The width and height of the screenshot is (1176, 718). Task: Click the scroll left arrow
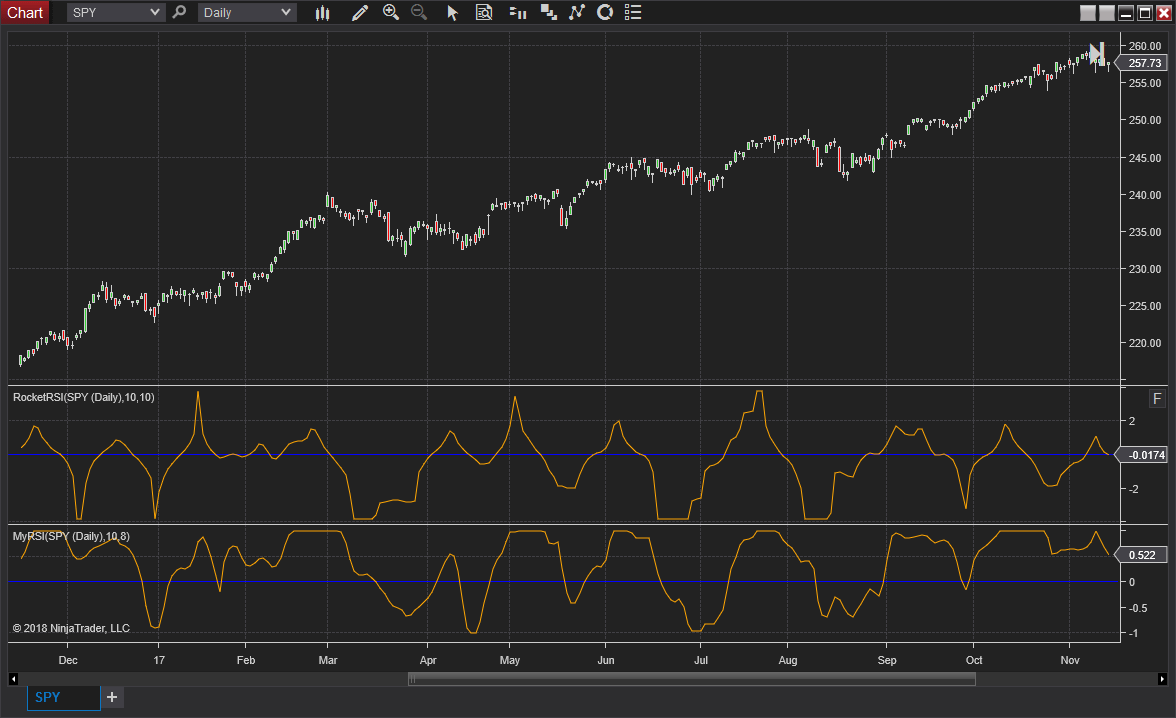click(14, 679)
